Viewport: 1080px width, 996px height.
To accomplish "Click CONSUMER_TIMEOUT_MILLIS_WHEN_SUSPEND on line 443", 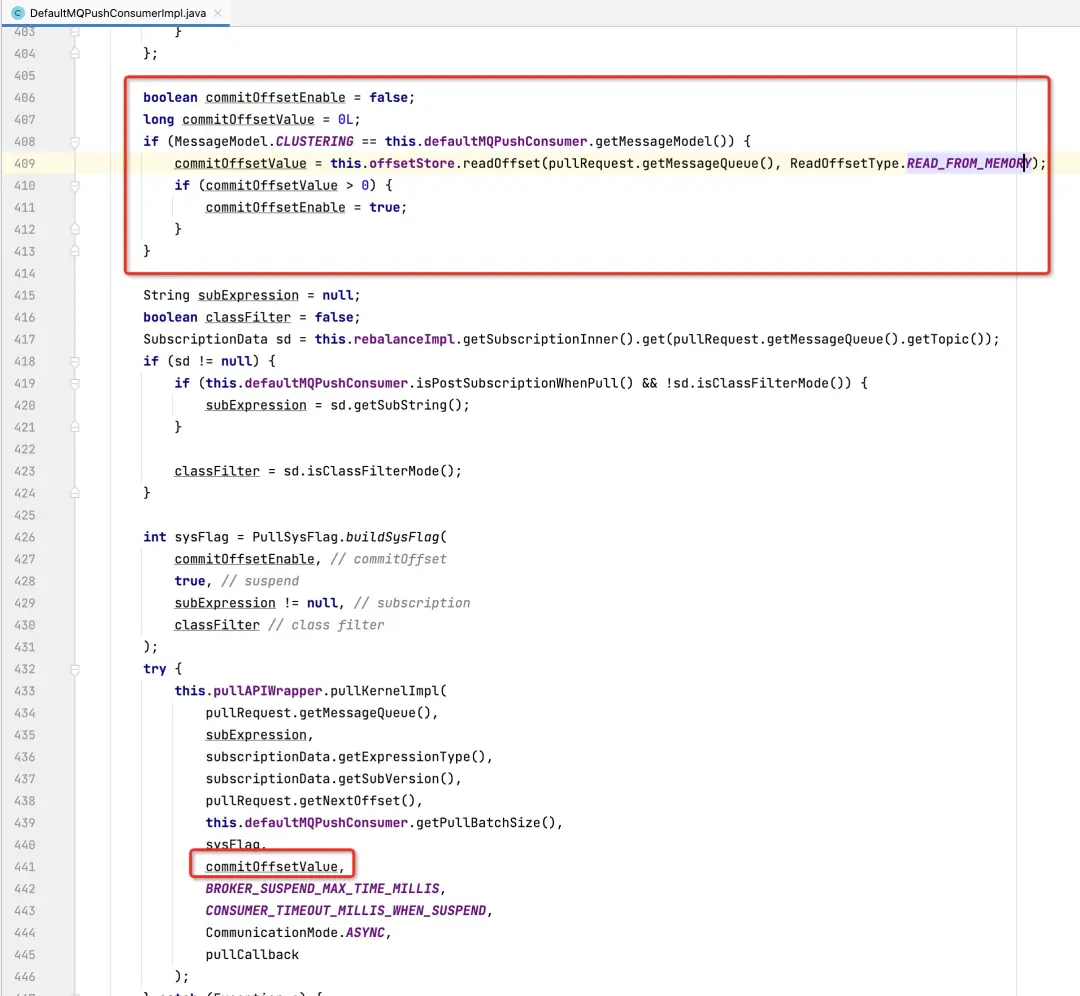I will click(x=346, y=911).
